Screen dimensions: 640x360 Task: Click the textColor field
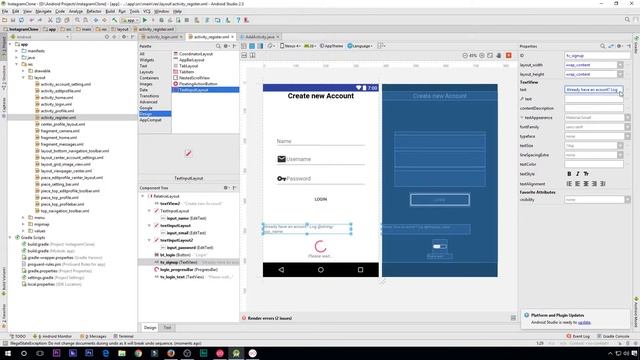(594, 164)
